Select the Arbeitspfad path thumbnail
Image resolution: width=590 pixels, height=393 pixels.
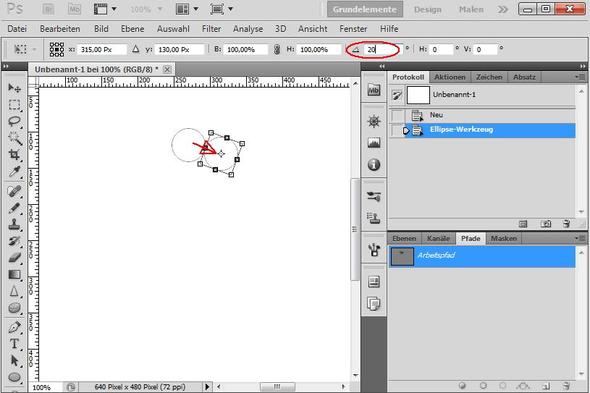[402, 256]
